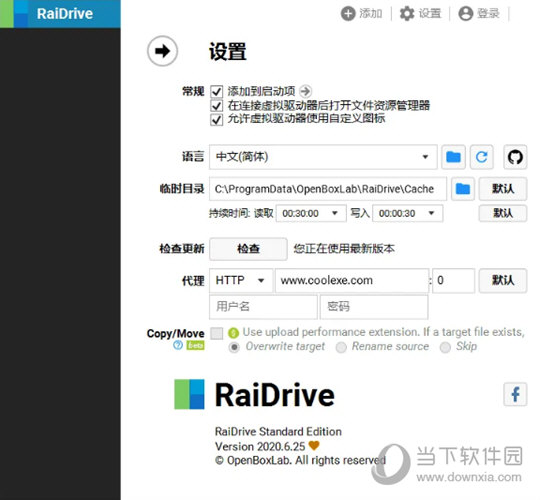The height and width of the screenshot is (500, 540).
Task: Open 设置 gear icon in header
Action: coord(407,14)
